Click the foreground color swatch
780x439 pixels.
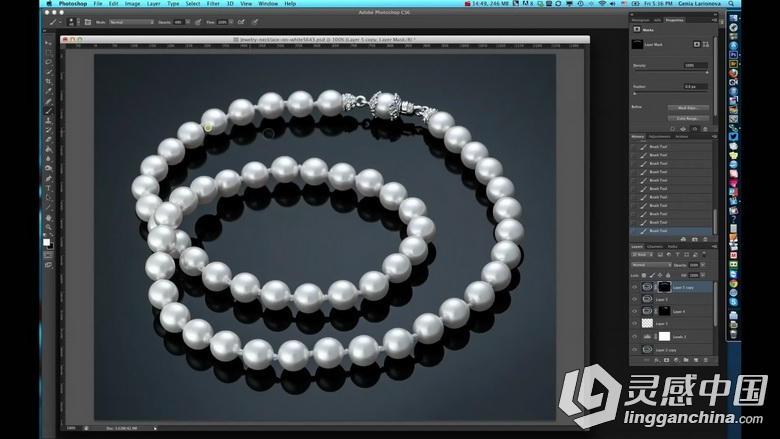tap(46, 242)
